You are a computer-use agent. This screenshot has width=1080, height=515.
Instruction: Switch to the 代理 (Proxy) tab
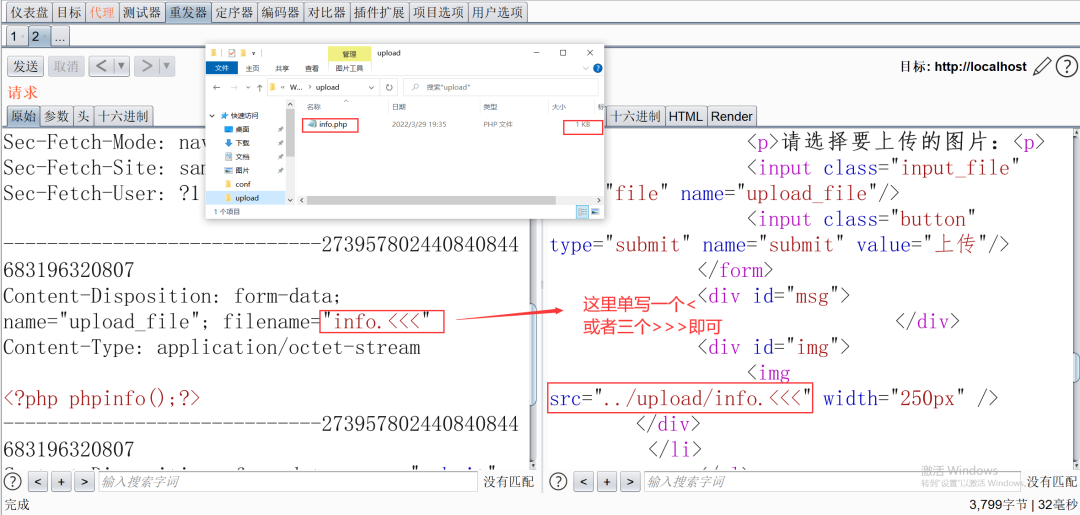coord(101,12)
